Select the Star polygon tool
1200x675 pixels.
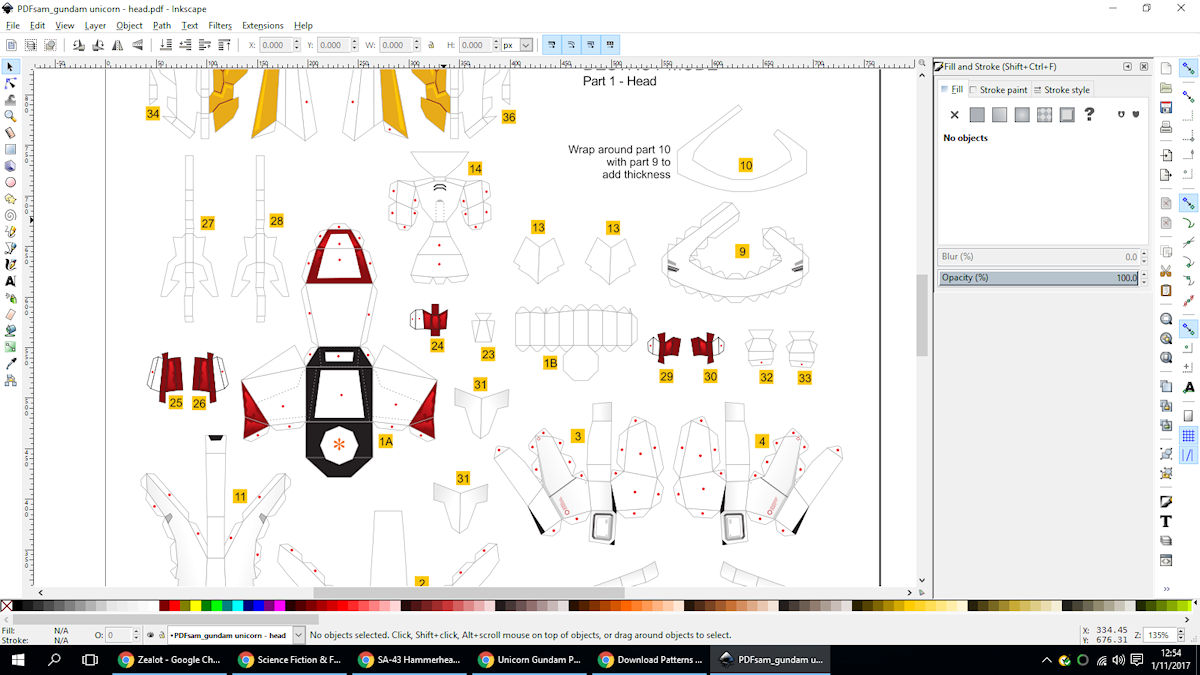[x=10, y=198]
